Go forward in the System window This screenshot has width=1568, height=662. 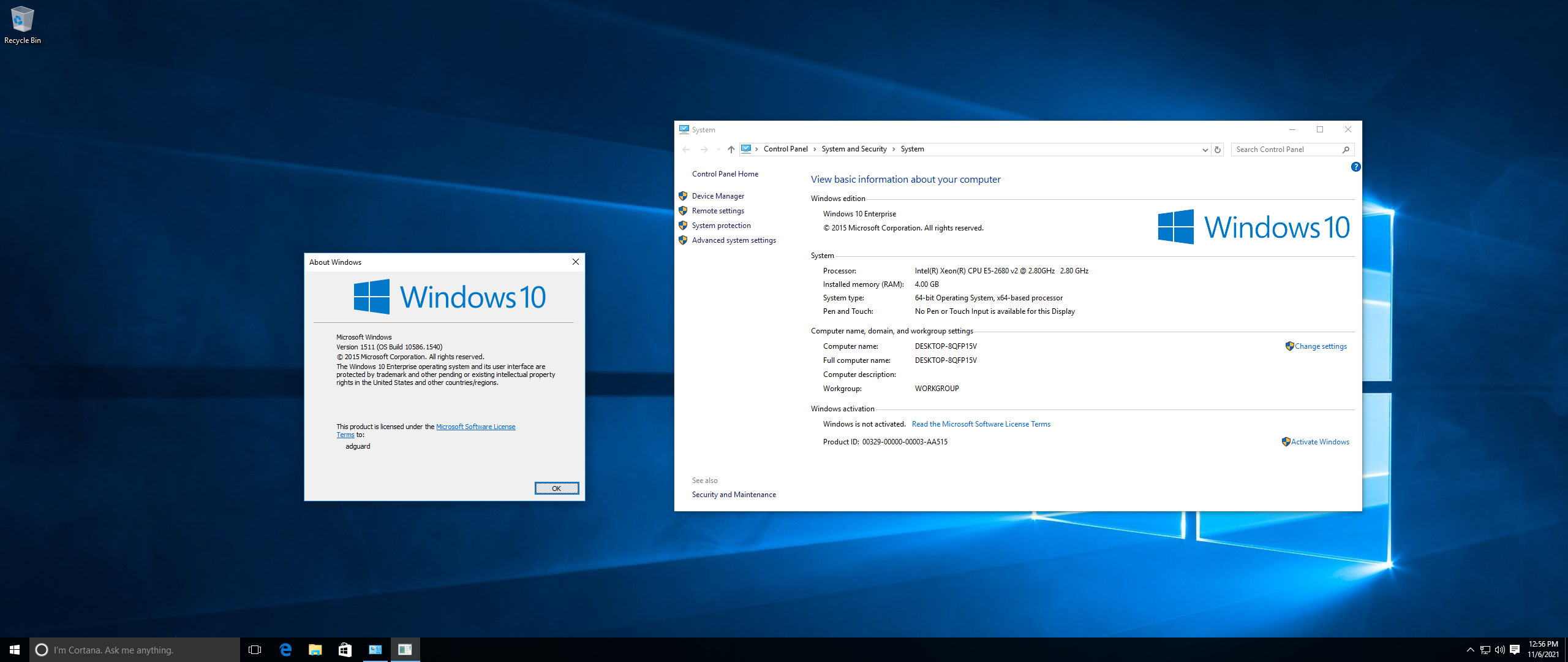[x=704, y=150]
